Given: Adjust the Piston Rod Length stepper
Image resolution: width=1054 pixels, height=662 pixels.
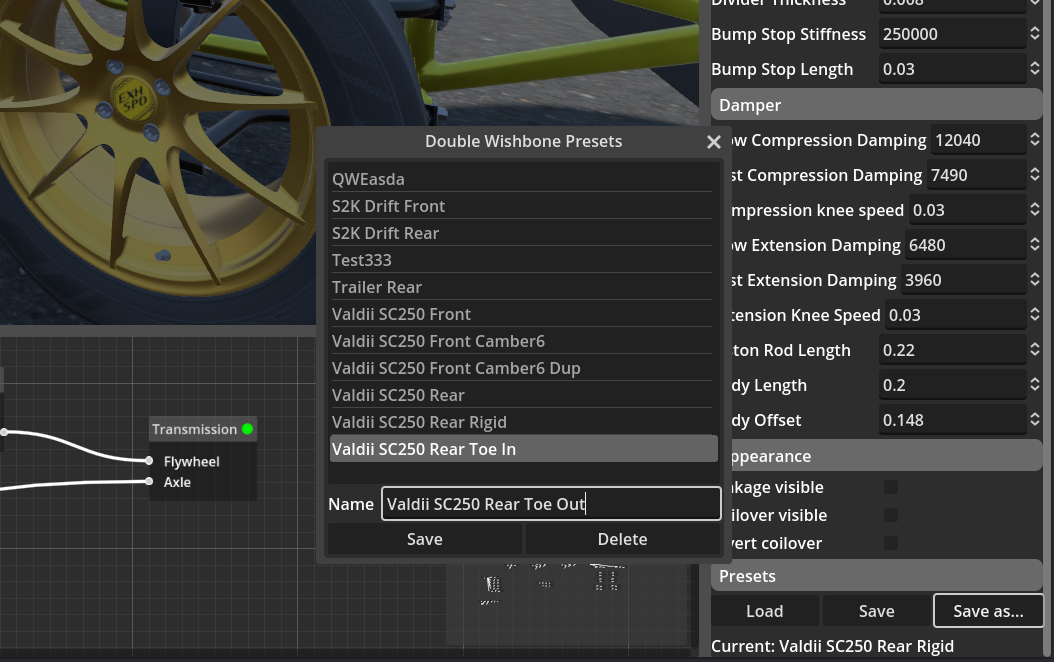Looking at the screenshot, I should (x=1035, y=350).
